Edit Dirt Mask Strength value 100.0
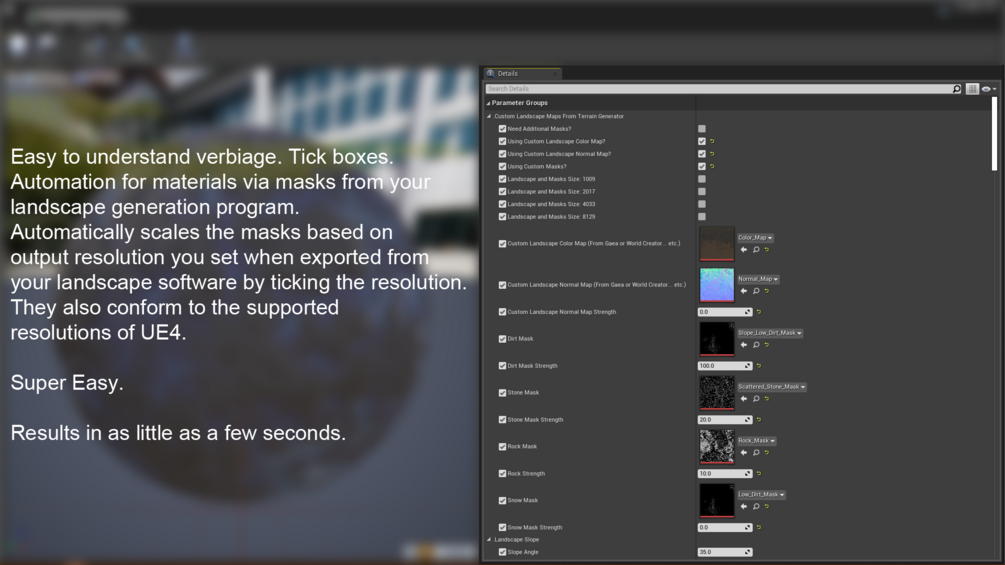The height and width of the screenshot is (565, 1005). pos(724,366)
